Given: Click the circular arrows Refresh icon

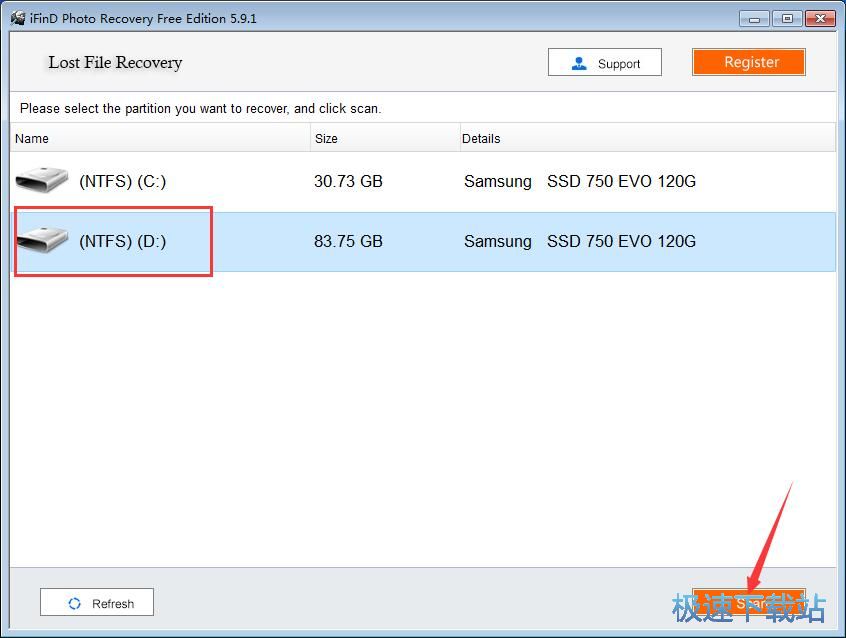Looking at the screenshot, I should coord(74,603).
